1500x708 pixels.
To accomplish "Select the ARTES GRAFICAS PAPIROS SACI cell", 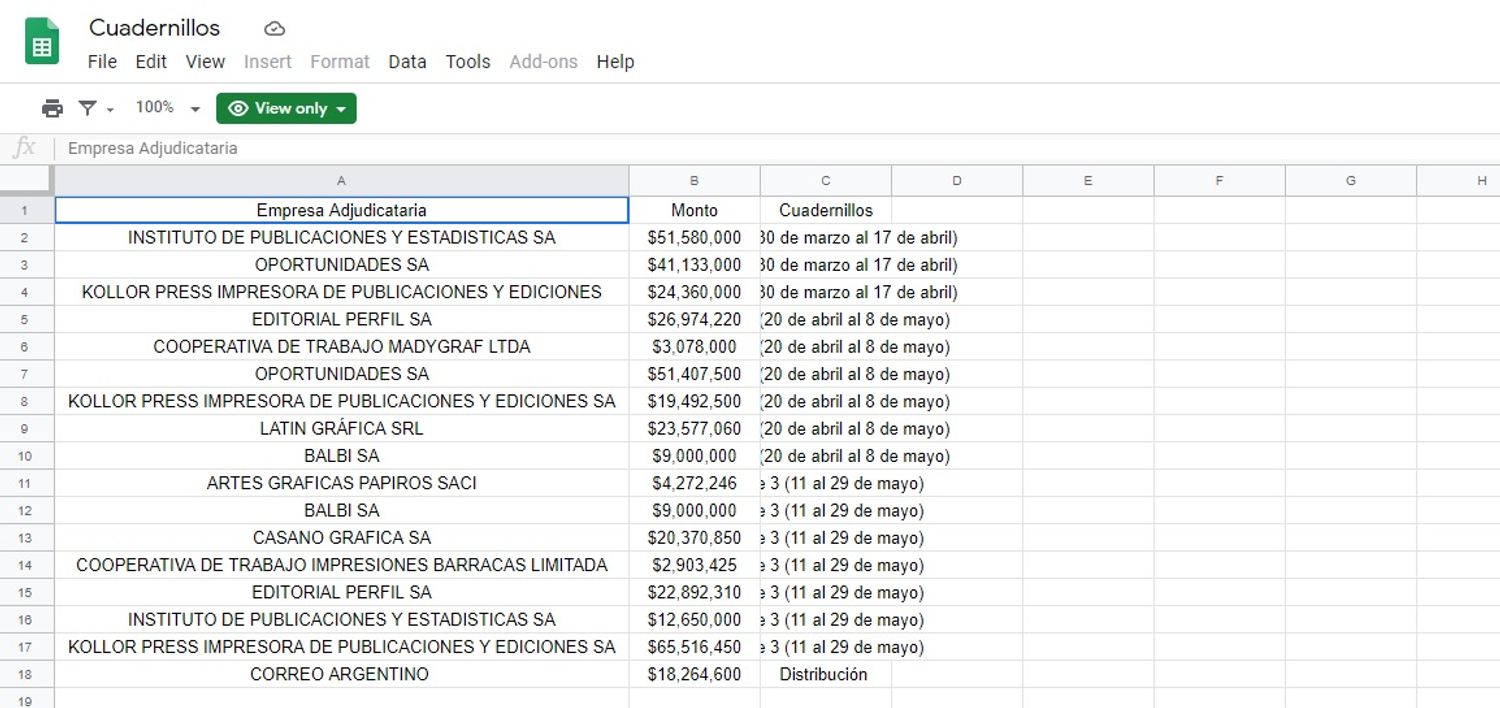I will [341, 483].
